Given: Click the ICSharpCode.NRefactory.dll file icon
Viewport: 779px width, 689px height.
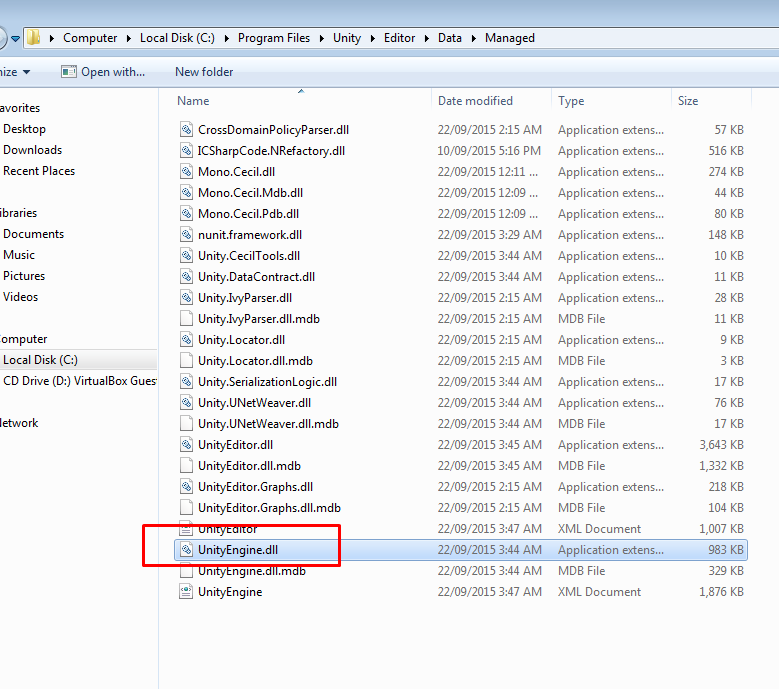Looking at the screenshot, I should pos(186,151).
